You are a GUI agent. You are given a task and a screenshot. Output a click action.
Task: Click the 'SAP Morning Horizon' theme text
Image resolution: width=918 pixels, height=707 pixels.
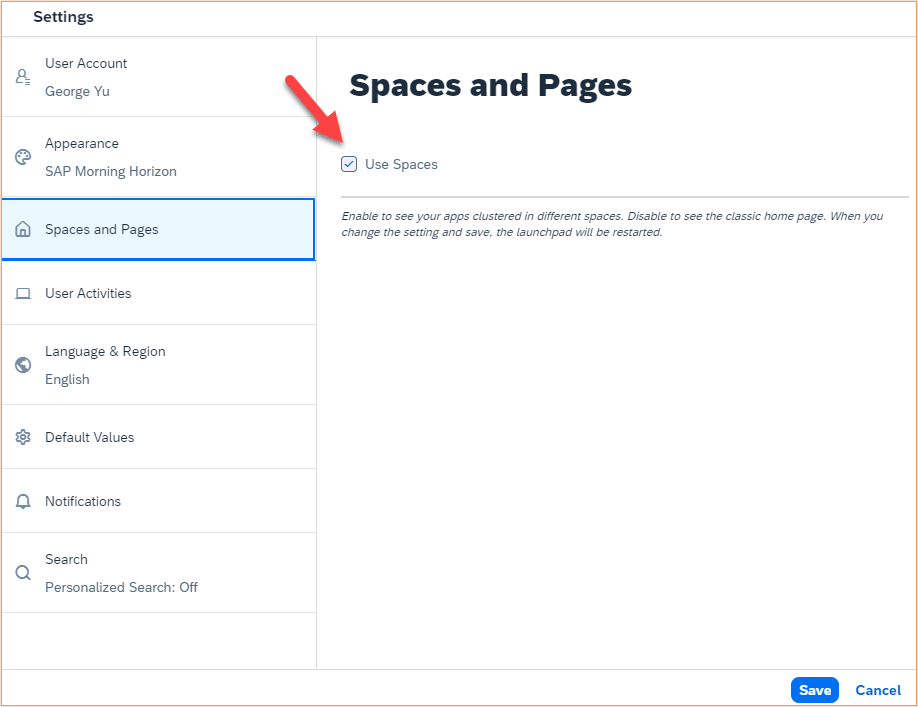click(111, 171)
